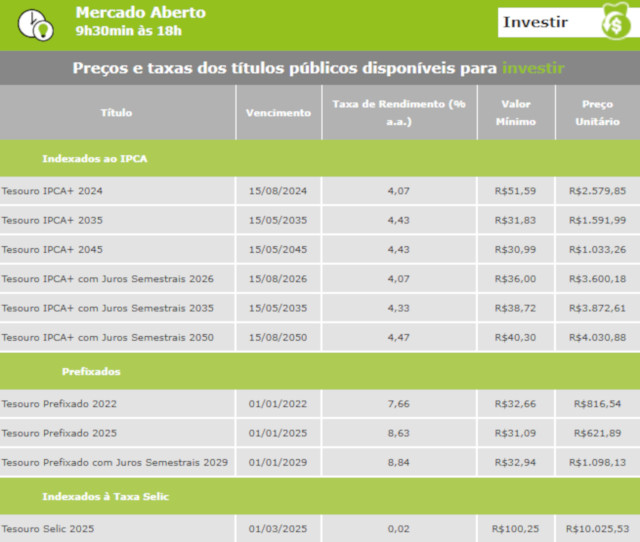640x542 pixels.
Task: Click the 01/01/2029 maturity date
Action: tap(278, 462)
